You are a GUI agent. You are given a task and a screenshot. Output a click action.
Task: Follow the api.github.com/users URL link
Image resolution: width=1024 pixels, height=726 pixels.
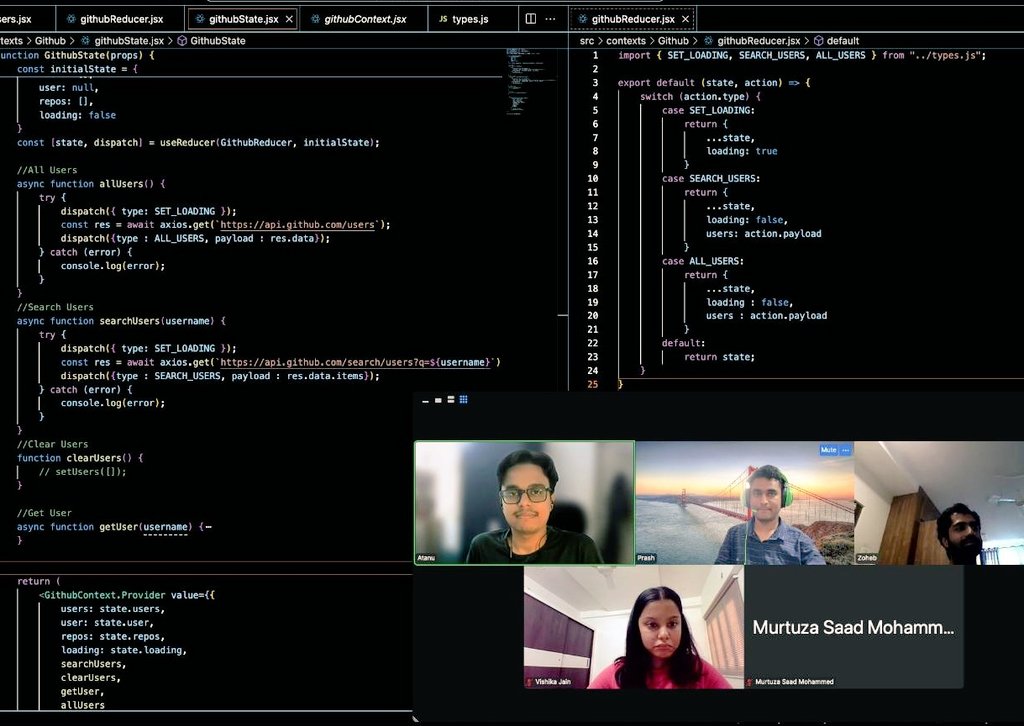tap(297, 225)
